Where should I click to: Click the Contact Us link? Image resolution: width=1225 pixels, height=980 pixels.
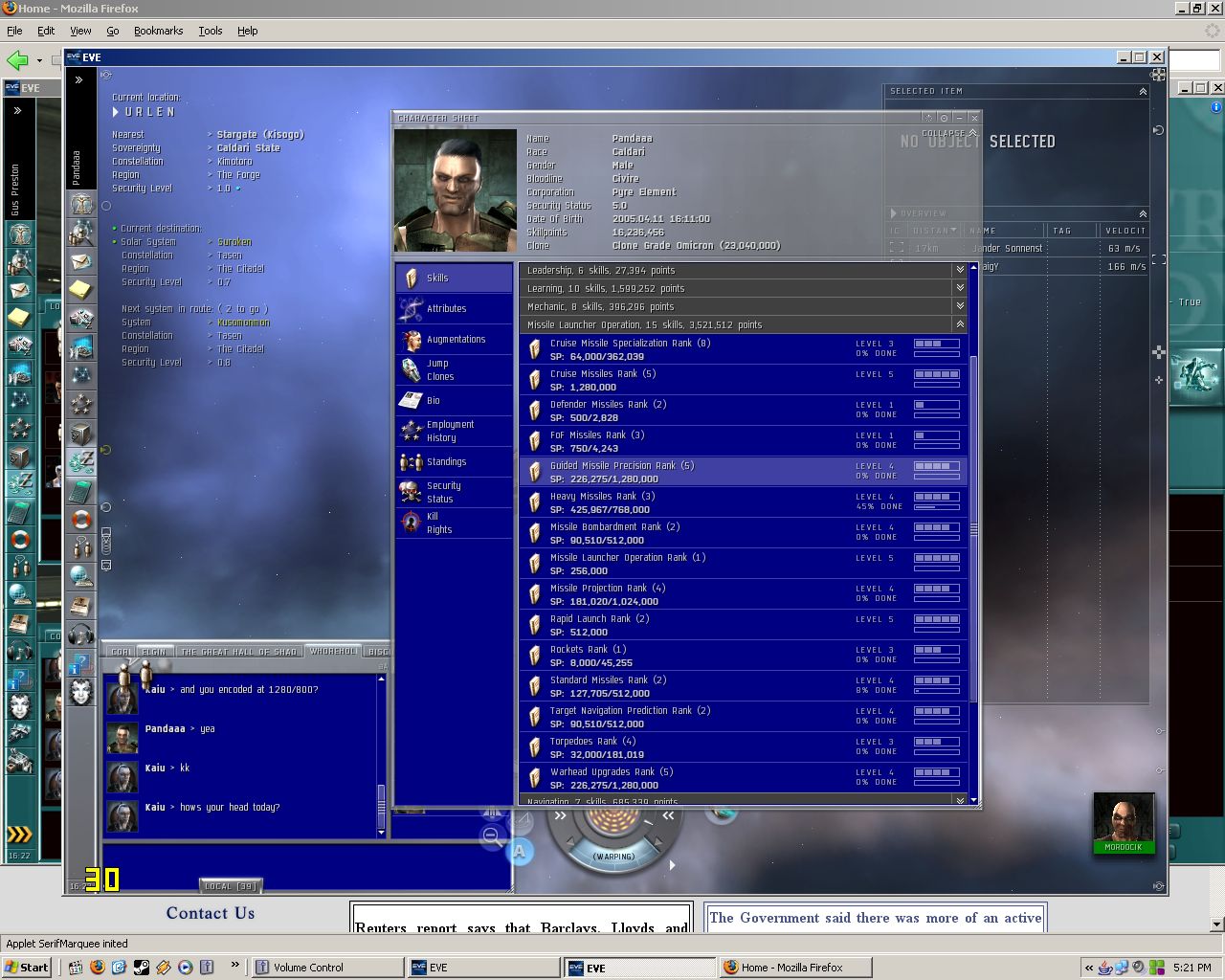coord(211,913)
